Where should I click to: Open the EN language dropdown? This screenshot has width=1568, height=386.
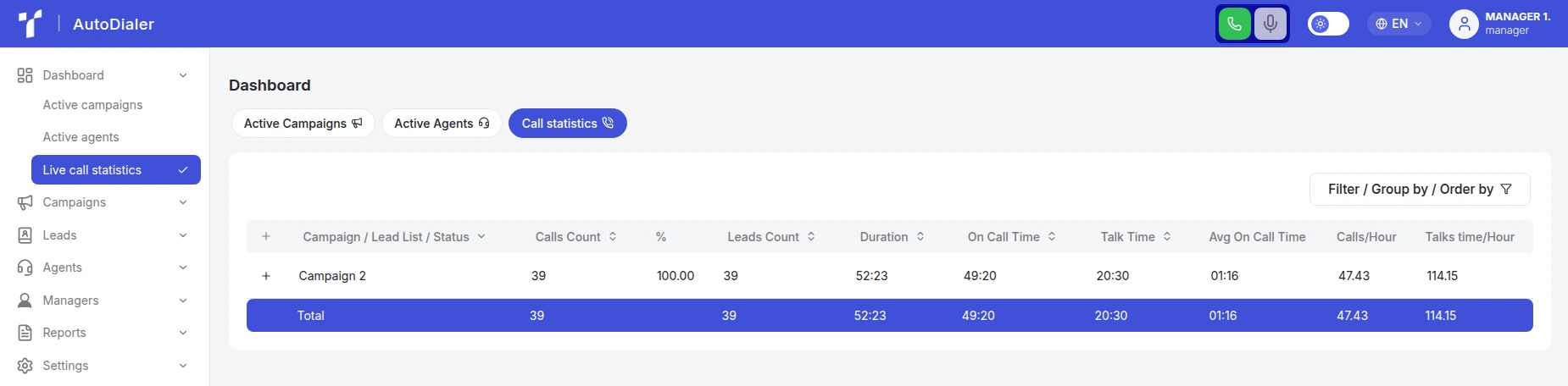tap(1398, 24)
